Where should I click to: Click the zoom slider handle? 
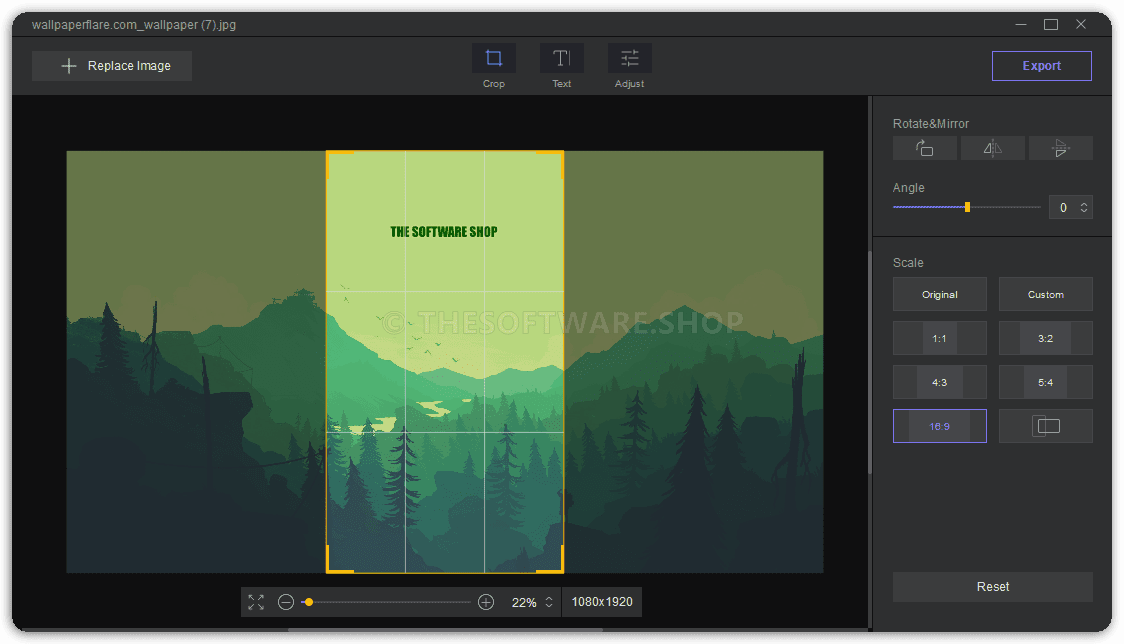(309, 602)
